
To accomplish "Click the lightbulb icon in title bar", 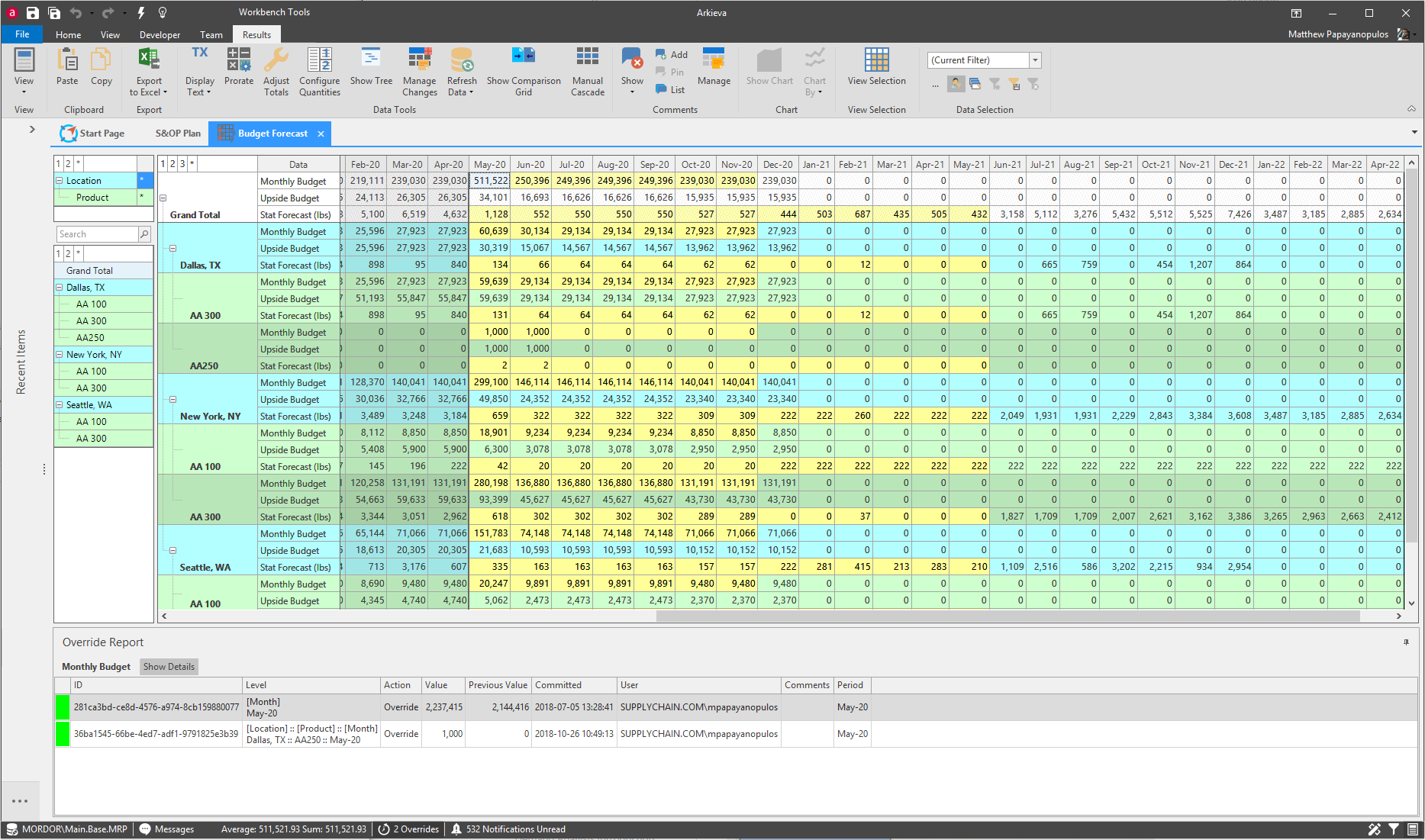I will tap(163, 13).
